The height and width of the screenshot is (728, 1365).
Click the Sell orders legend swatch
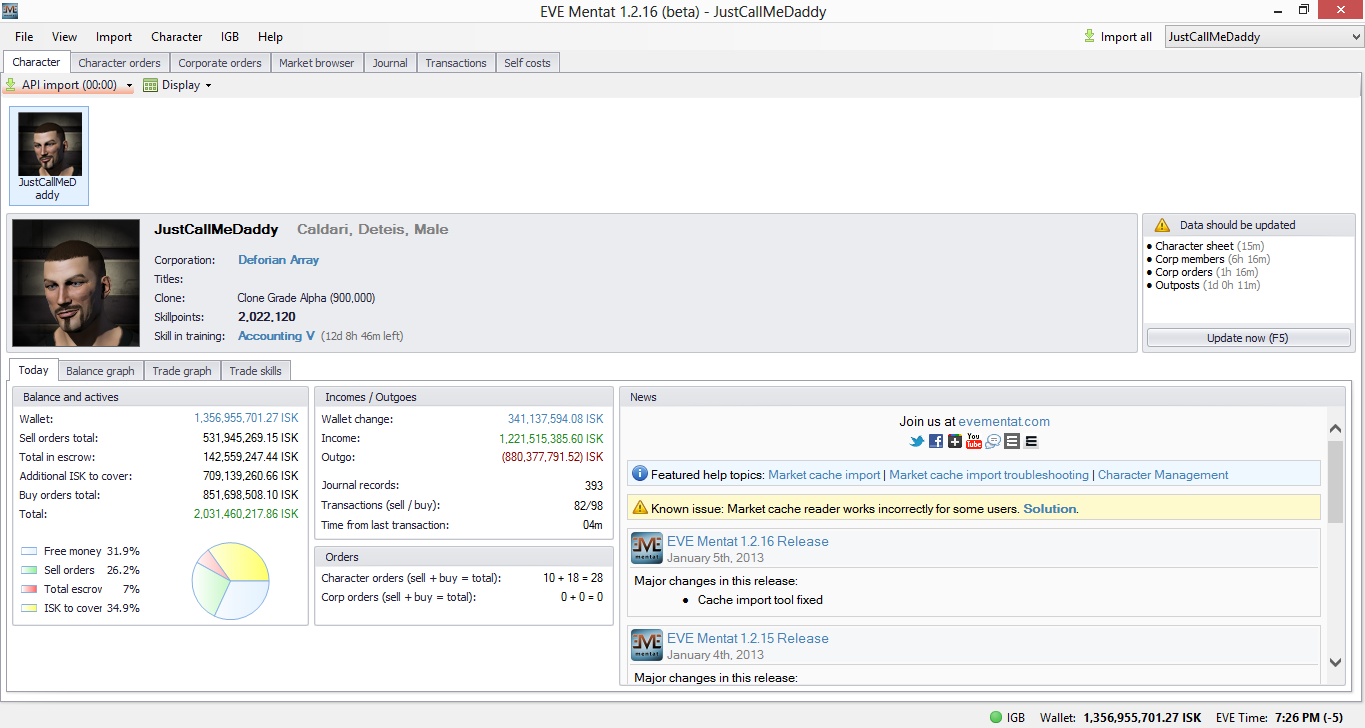click(x=28, y=570)
